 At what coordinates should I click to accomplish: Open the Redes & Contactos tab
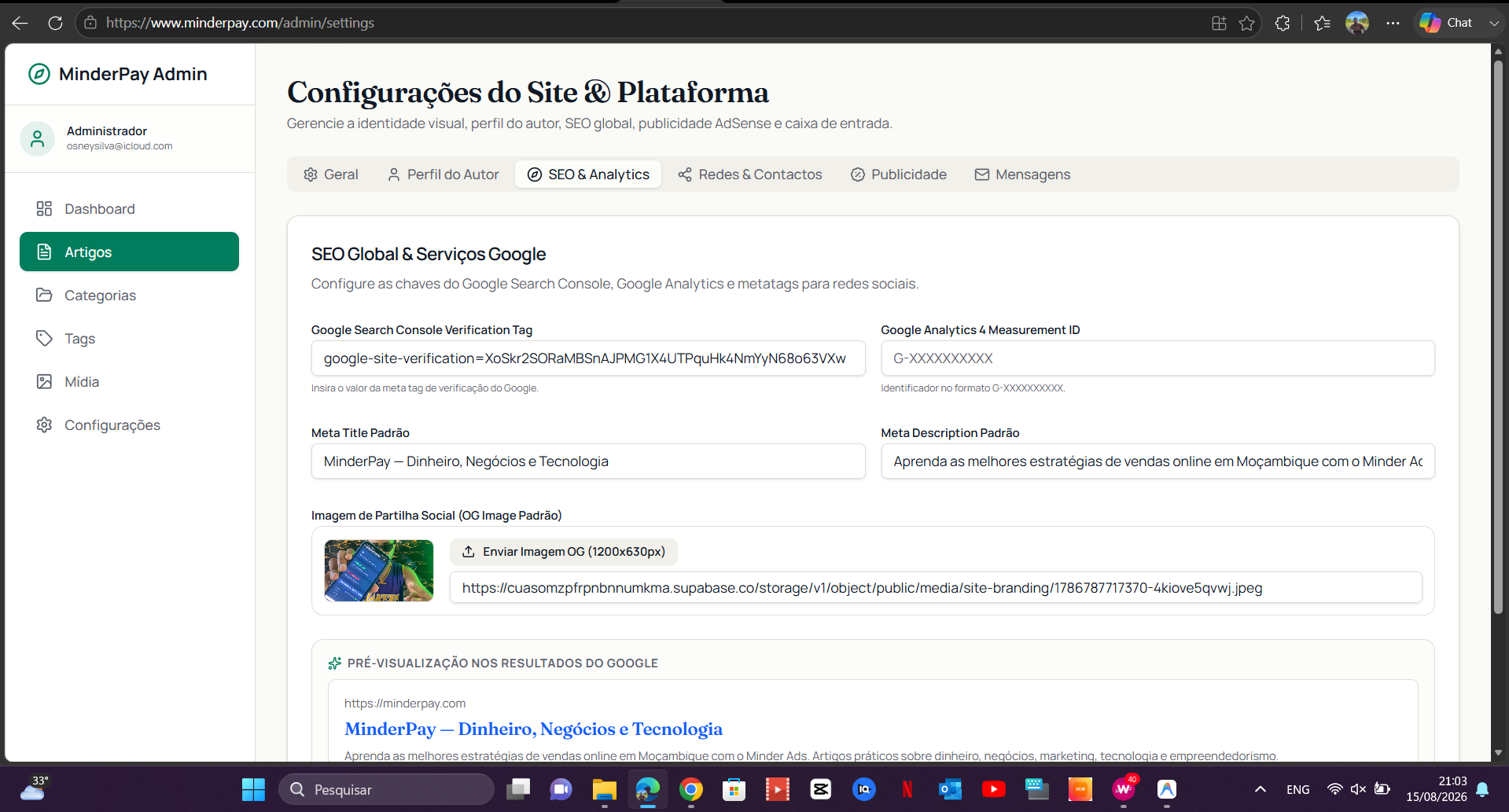point(750,175)
